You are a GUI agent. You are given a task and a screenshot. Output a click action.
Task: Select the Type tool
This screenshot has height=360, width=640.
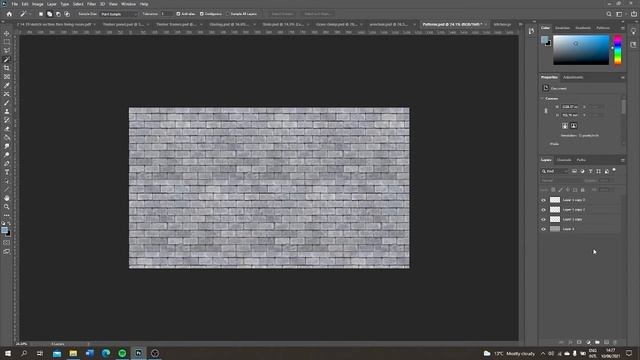point(7,172)
